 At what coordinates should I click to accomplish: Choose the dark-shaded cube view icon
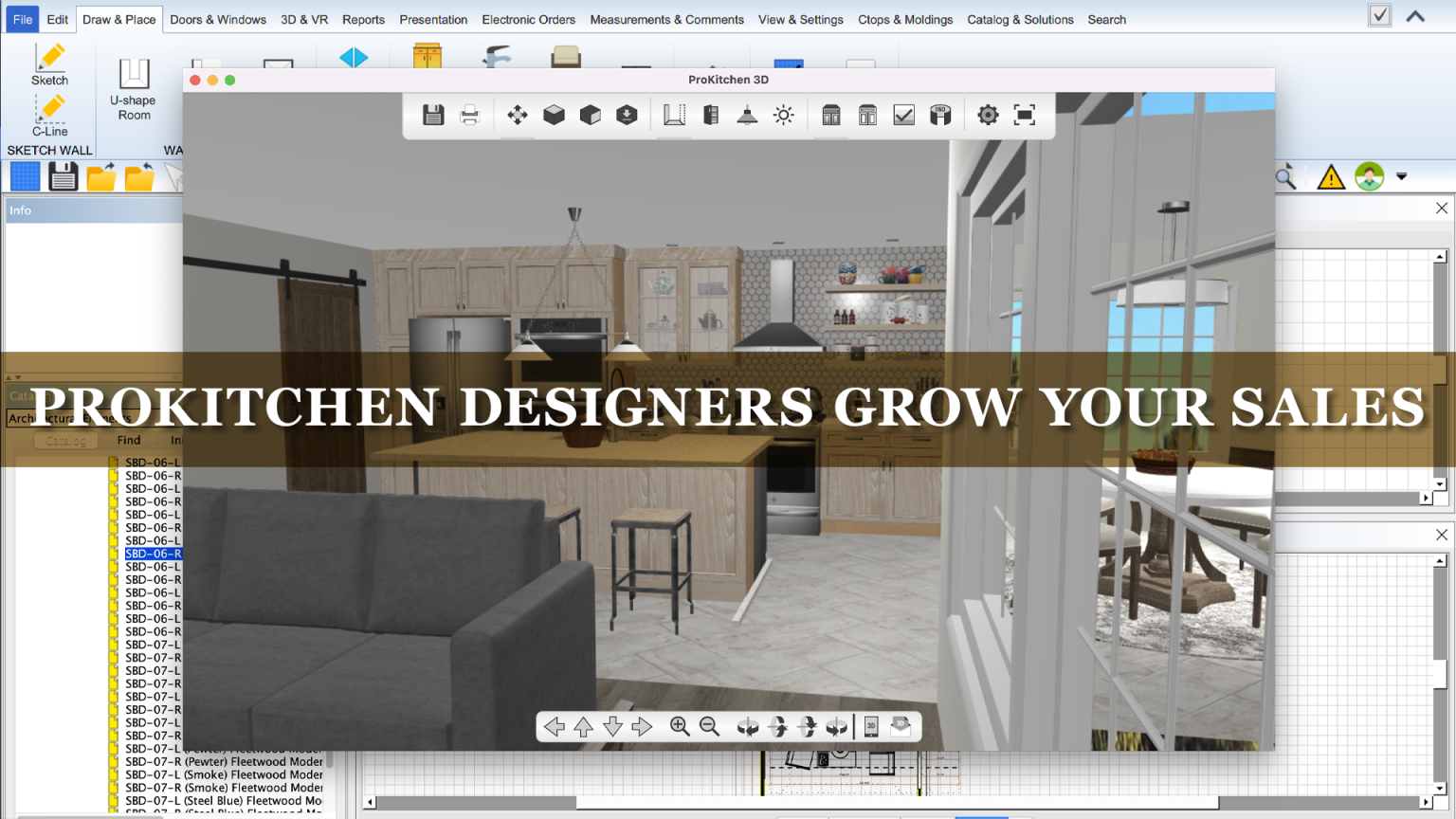click(590, 115)
